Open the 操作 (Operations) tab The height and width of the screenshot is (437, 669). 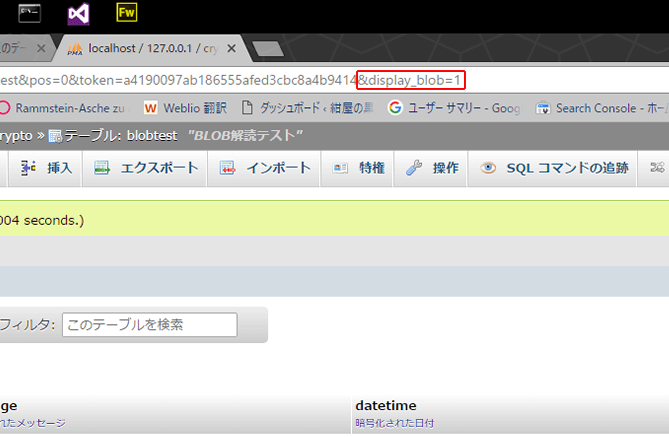pyautogui.click(x=430, y=168)
